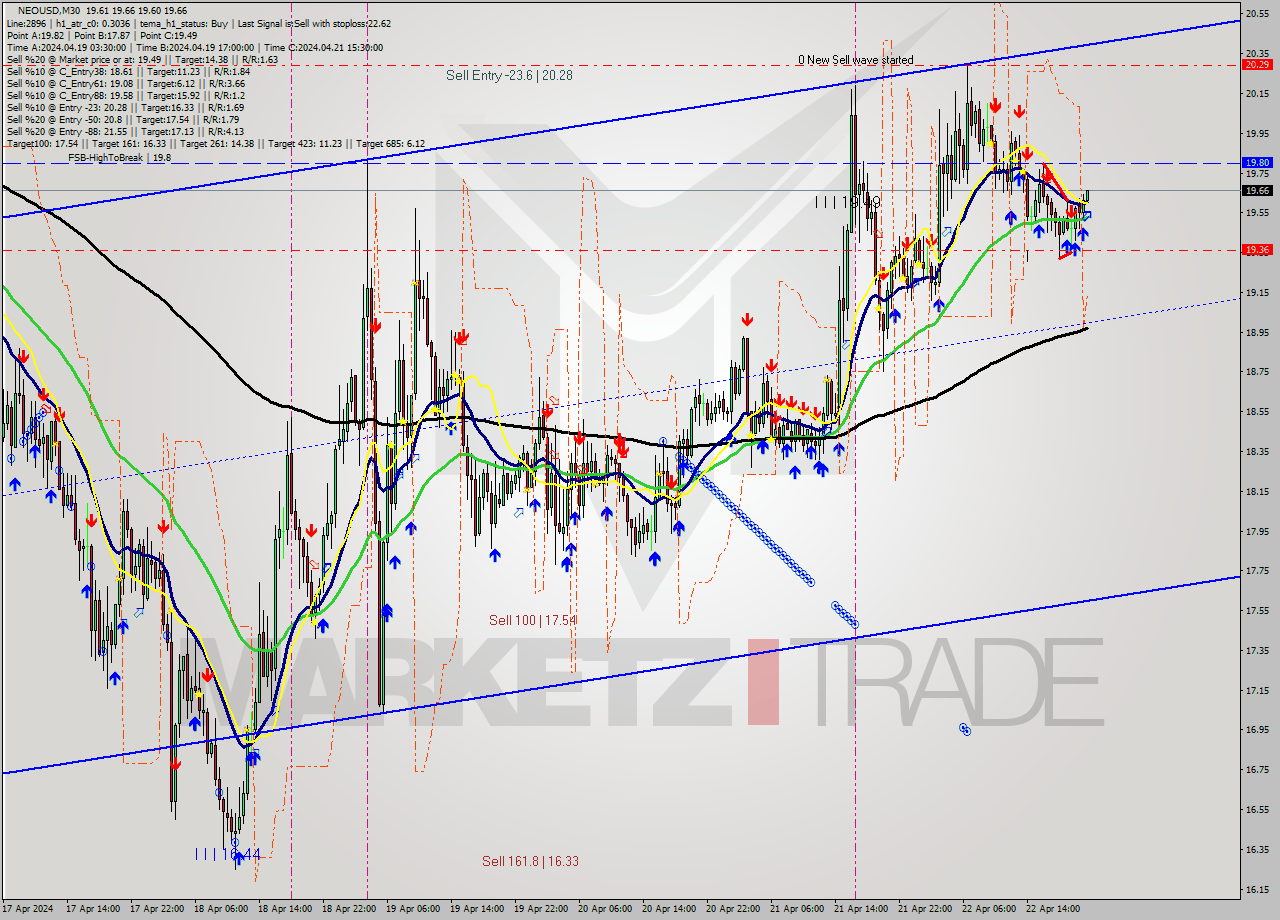Select the 18.75 price axis value
Screen dimensions: 1280x920
click(1257, 372)
